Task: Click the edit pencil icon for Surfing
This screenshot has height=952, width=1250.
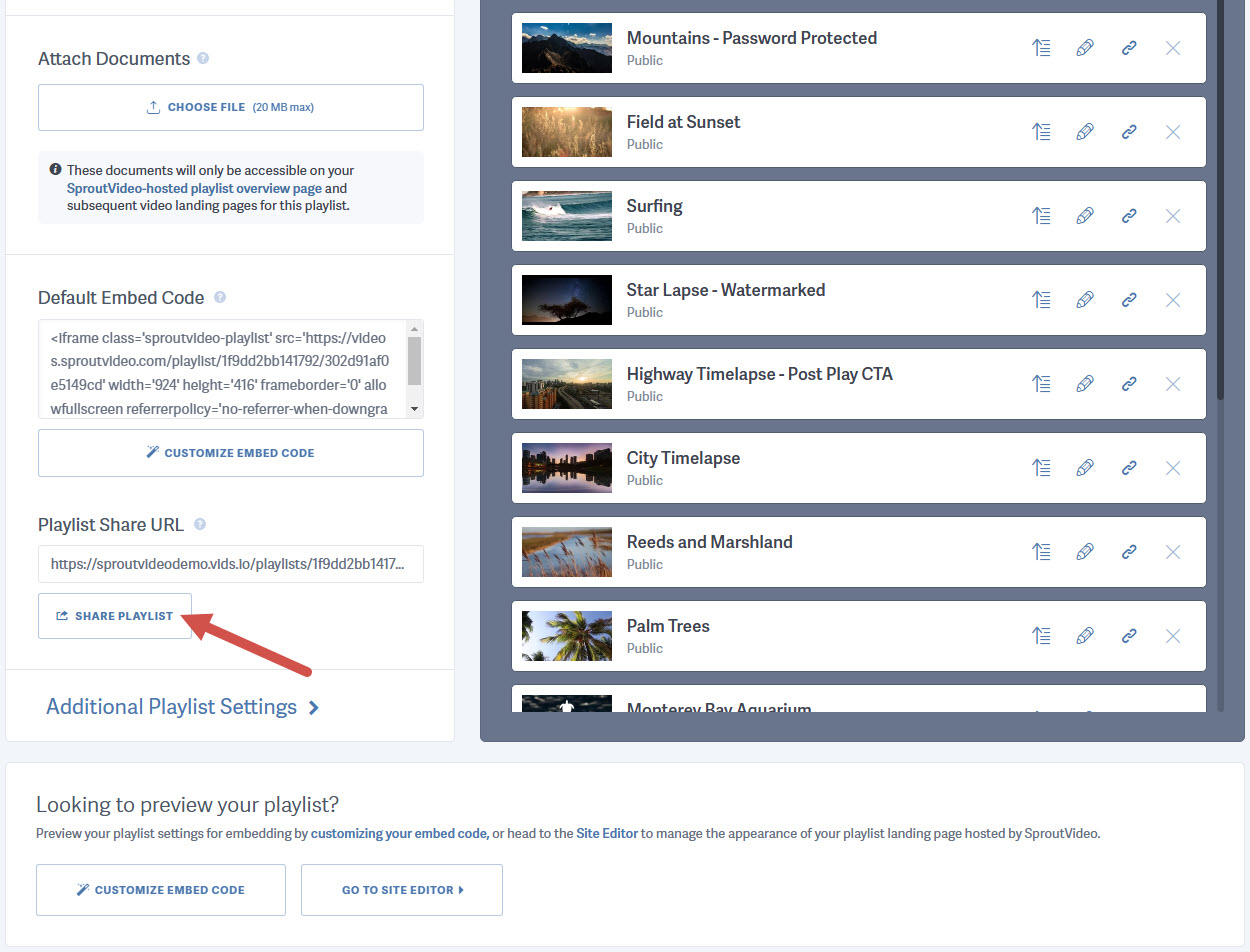Action: (1085, 216)
